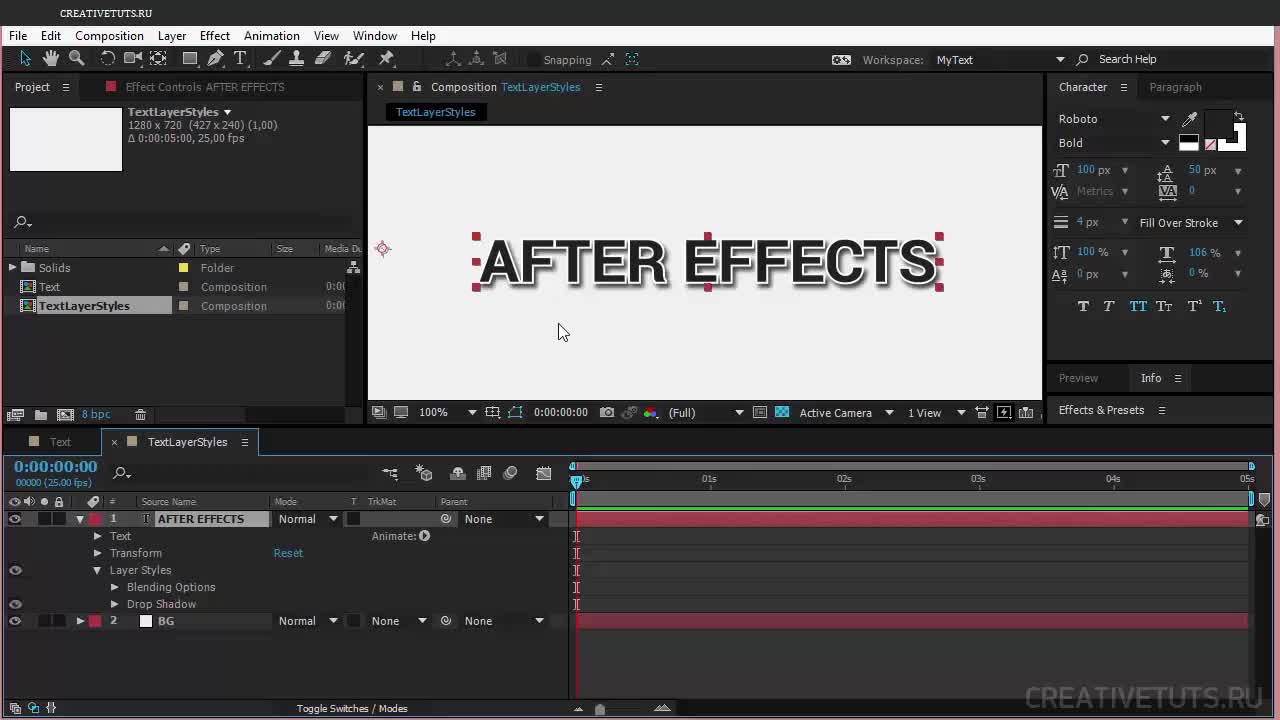Select the Hand tool
Image resolution: width=1280 pixels, height=720 pixels.
pyautogui.click(x=51, y=59)
